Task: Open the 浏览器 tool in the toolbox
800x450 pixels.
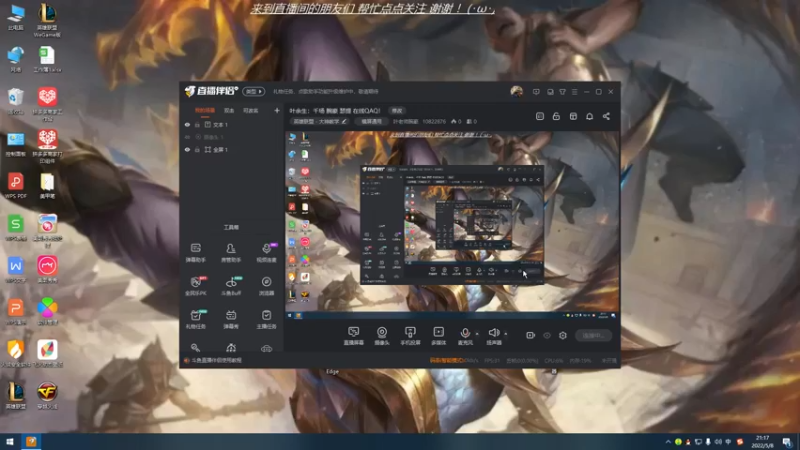Action: [266, 286]
